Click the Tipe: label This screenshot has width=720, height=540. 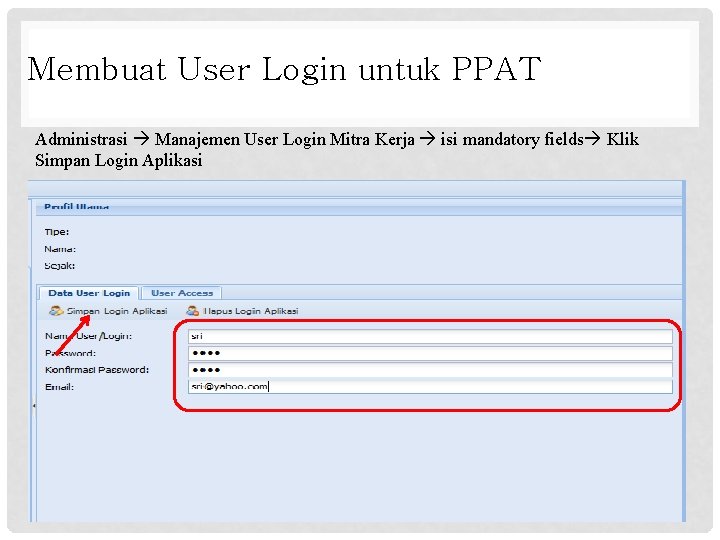pyautogui.click(x=57, y=232)
